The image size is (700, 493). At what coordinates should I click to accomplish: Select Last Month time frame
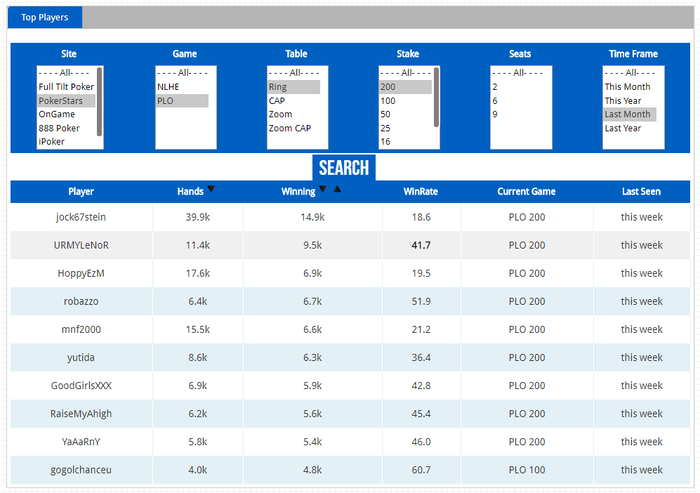(x=630, y=114)
